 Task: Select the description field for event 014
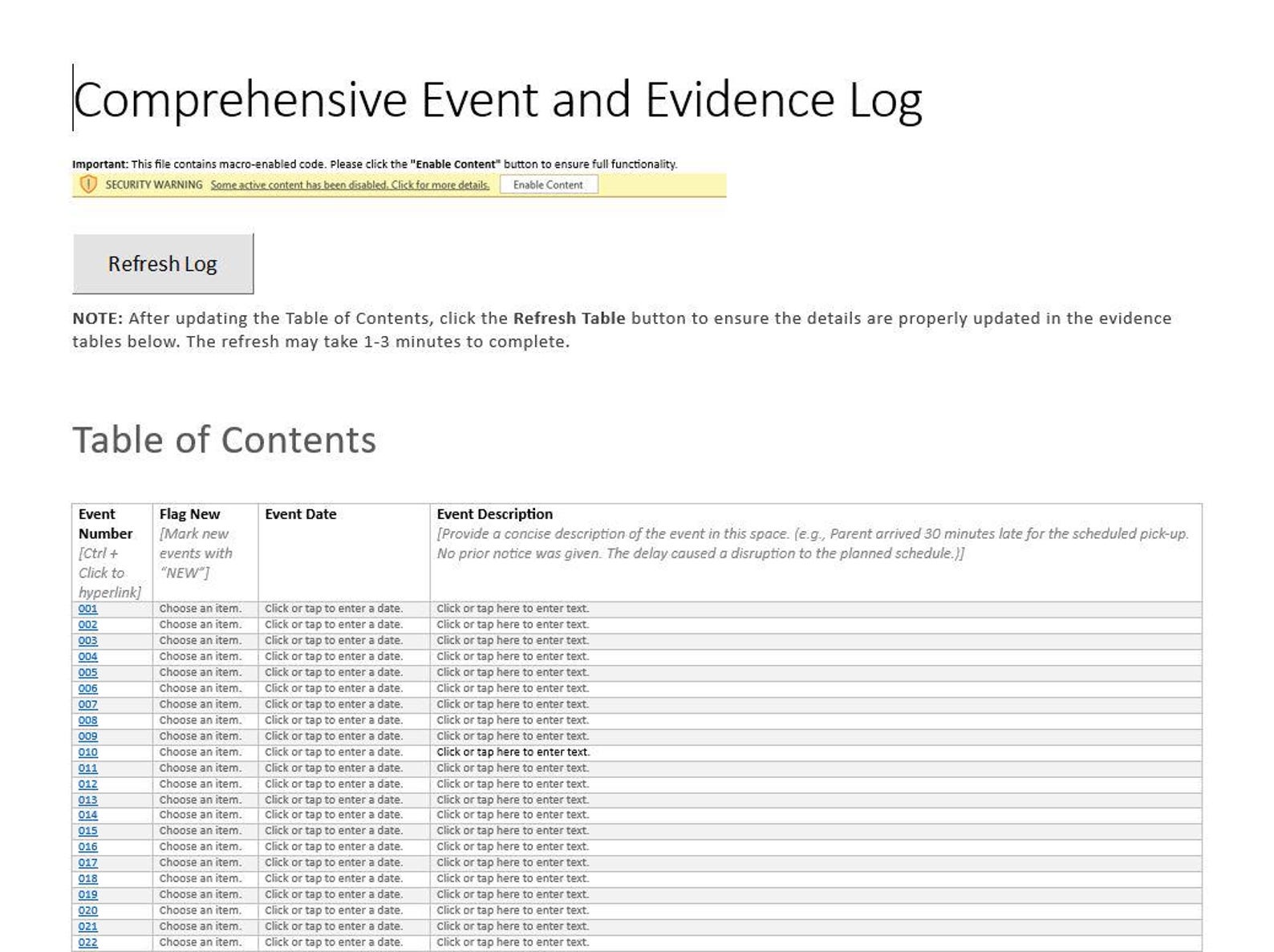(x=513, y=815)
